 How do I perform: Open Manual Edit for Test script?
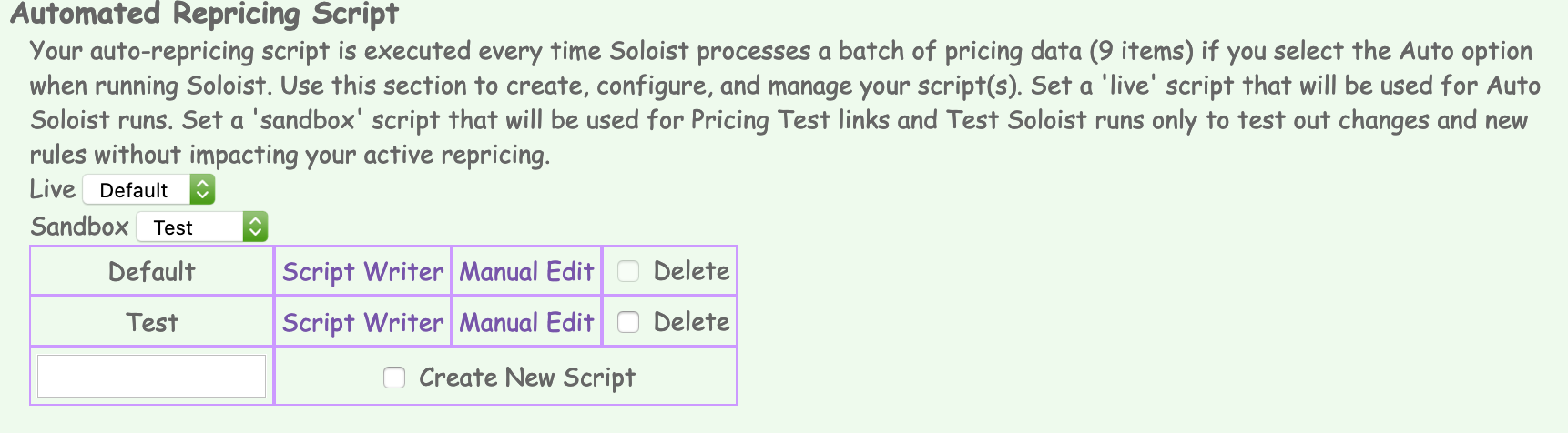tap(526, 322)
